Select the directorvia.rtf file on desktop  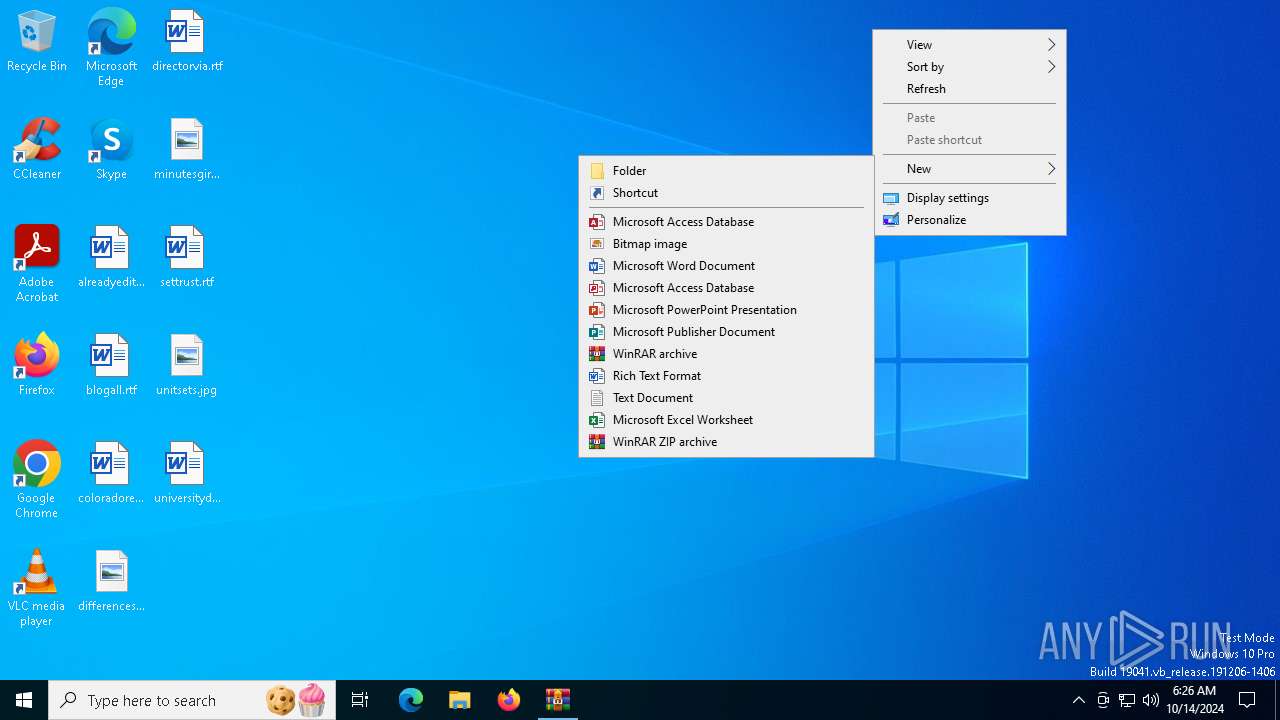tap(187, 42)
